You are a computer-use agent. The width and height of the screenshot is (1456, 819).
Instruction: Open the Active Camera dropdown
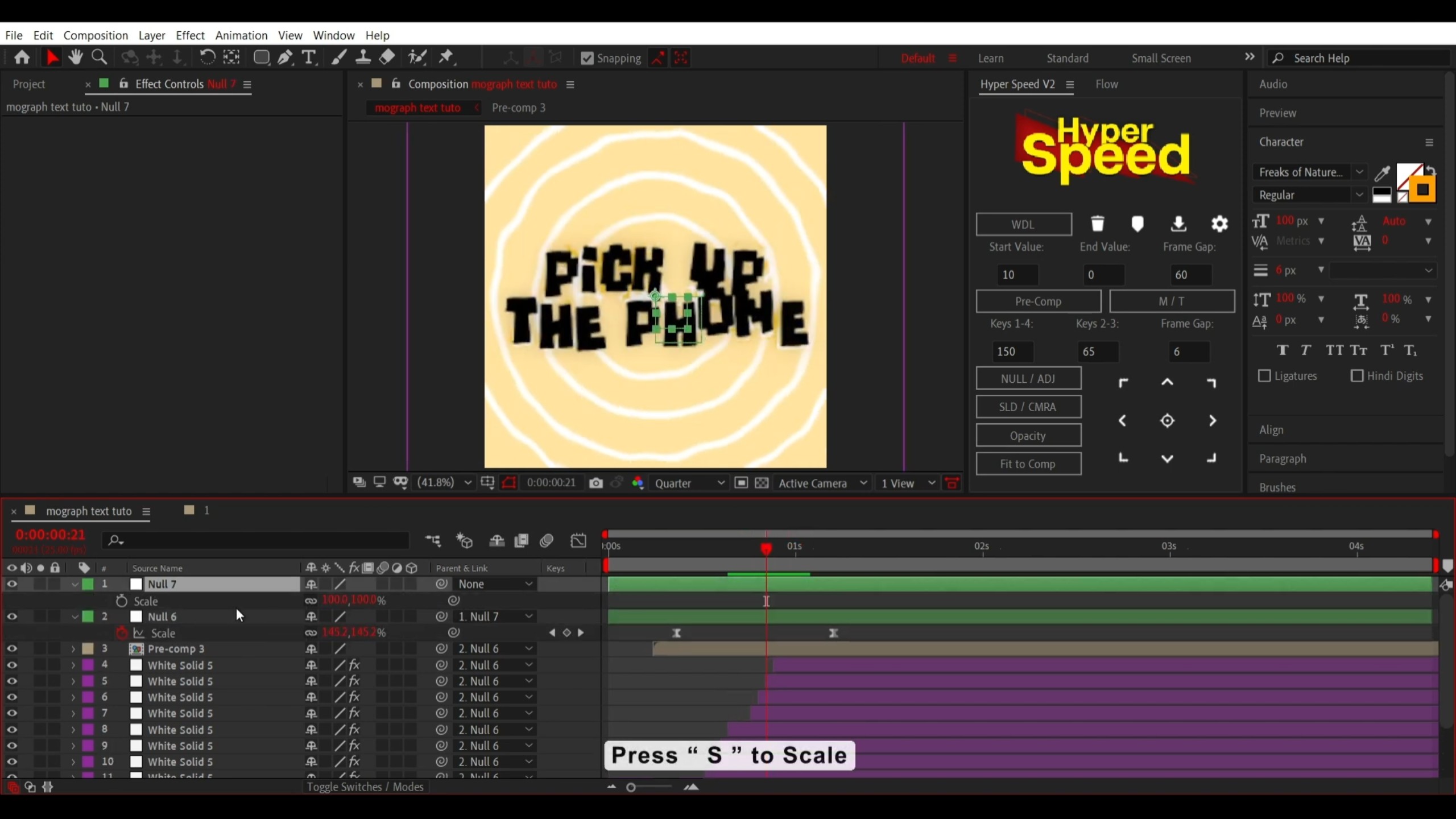tap(822, 483)
